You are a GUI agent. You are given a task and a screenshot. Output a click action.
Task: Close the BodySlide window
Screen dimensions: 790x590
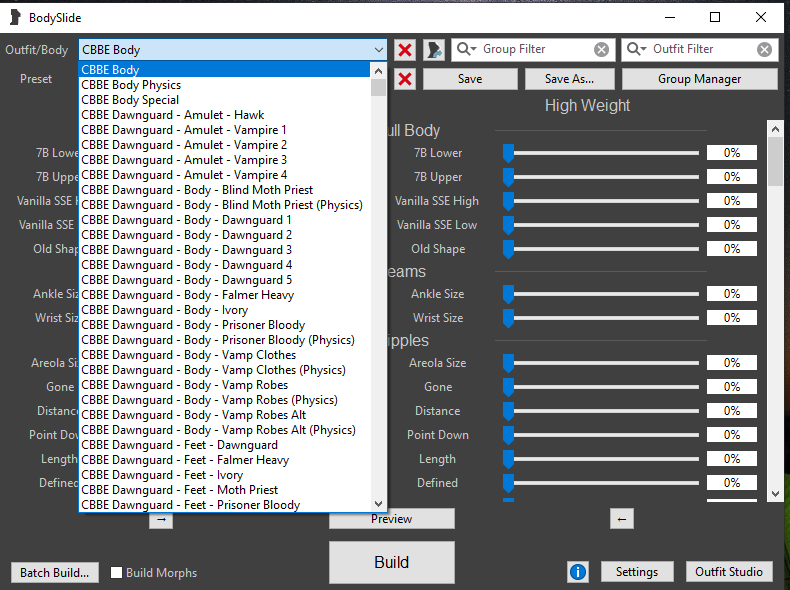(x=761, y=17)
